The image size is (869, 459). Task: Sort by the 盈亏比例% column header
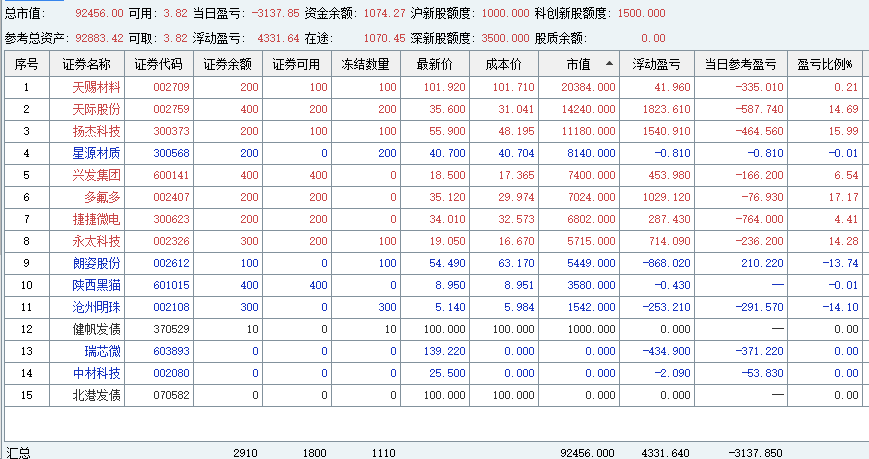[x=825, y=64]
